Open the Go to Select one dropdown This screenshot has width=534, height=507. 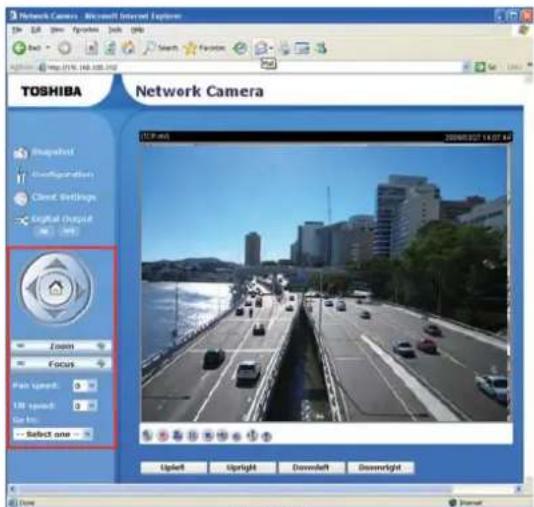pyautogui.click(x=53, y=434)
